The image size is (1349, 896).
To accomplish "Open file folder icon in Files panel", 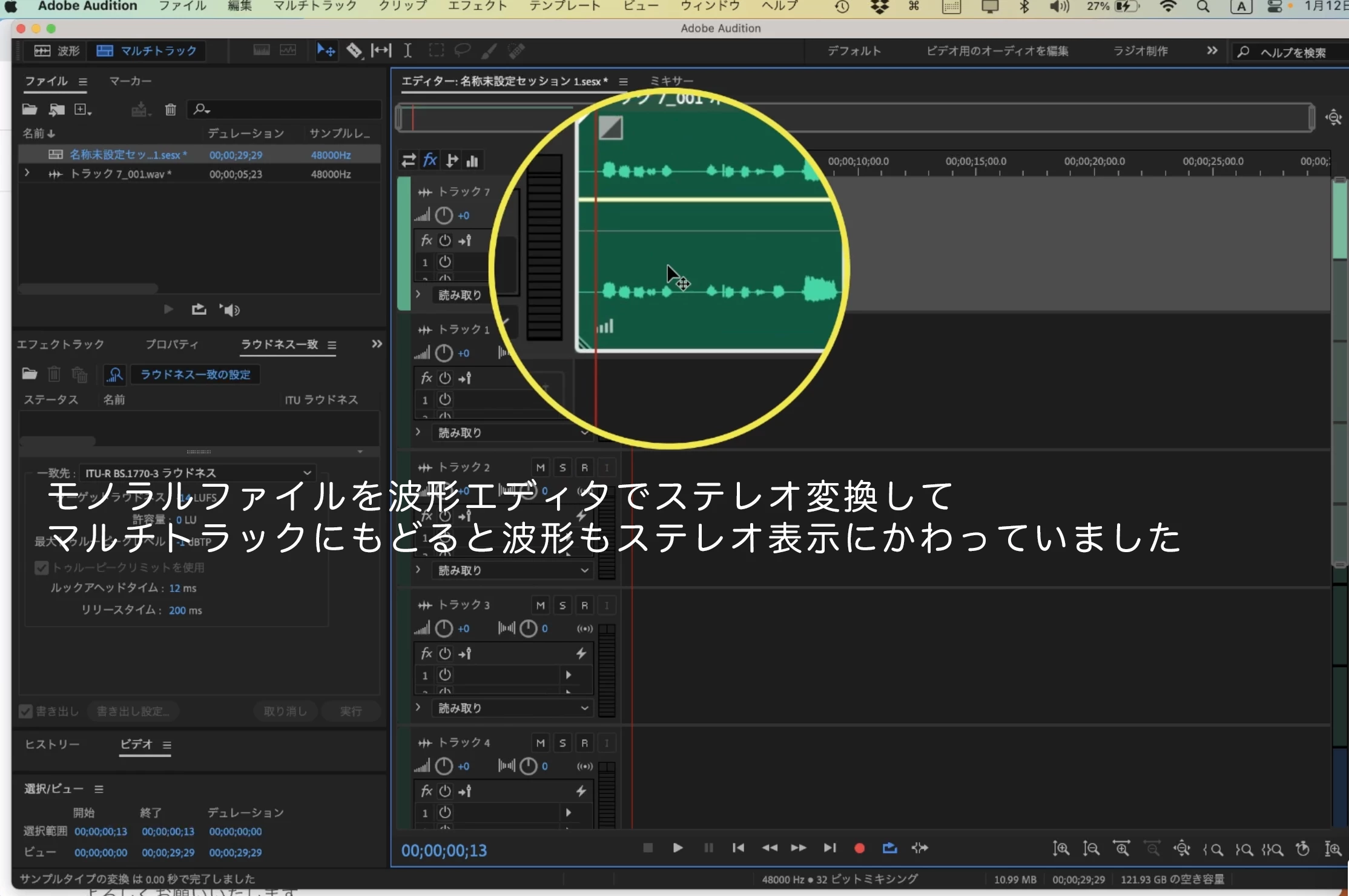I will 30,110.
